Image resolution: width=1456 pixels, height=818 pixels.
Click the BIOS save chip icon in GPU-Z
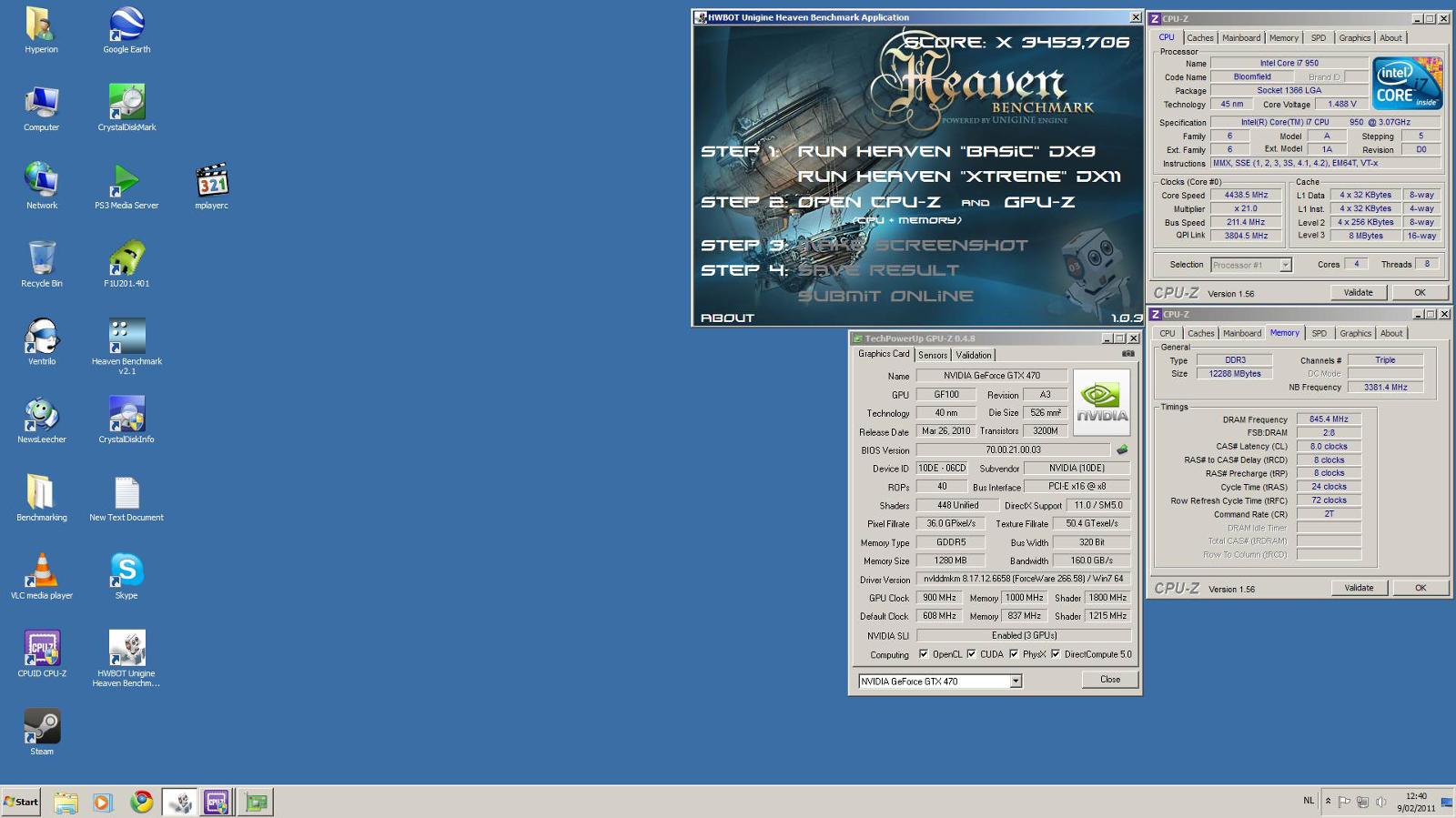(x=1122, y=449)
